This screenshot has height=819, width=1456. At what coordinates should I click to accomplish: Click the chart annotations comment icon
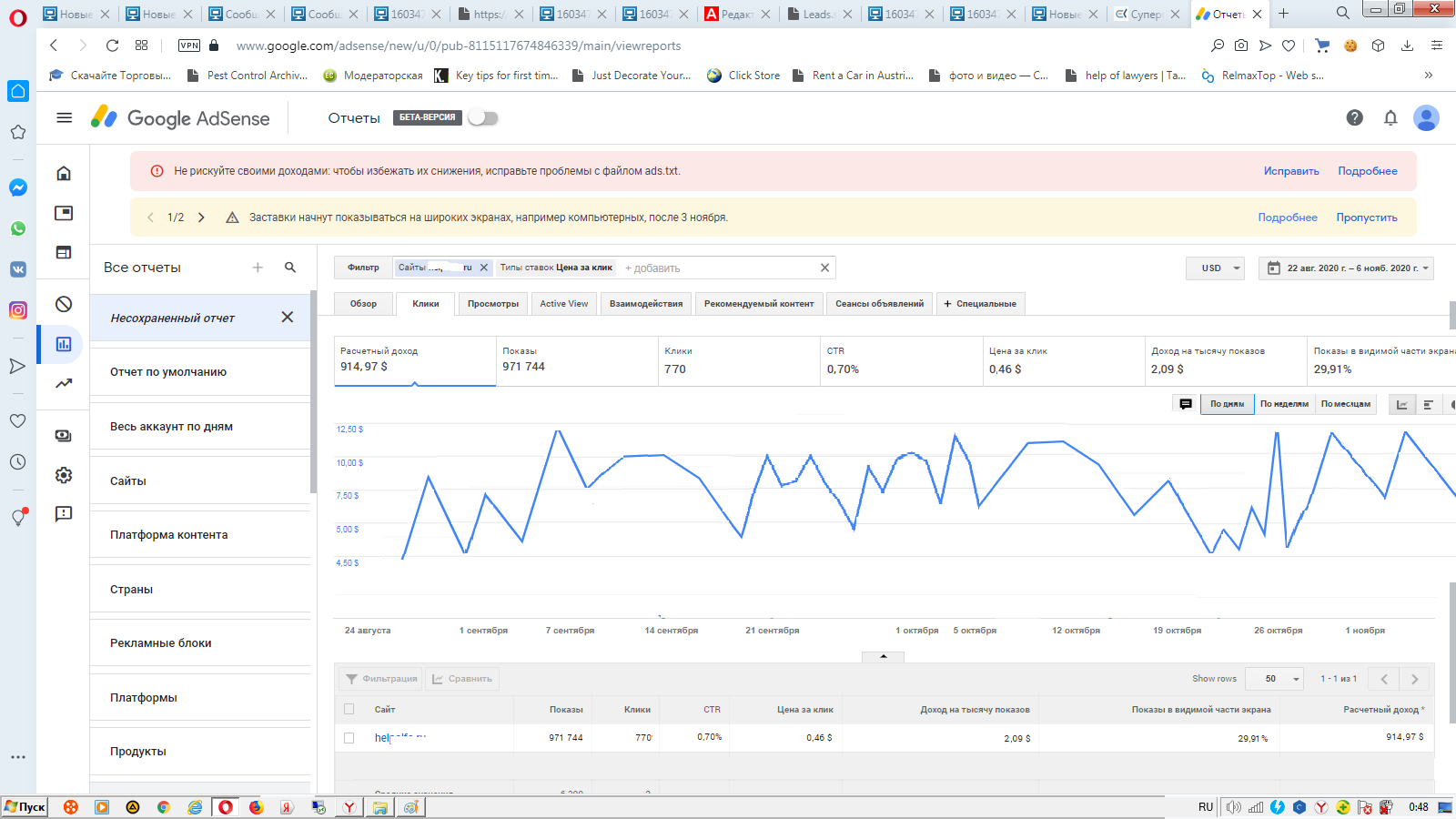[x=1185, y=404]
